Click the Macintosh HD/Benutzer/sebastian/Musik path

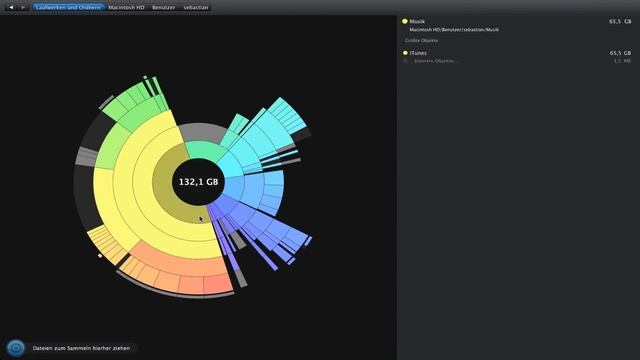point(454,30)
